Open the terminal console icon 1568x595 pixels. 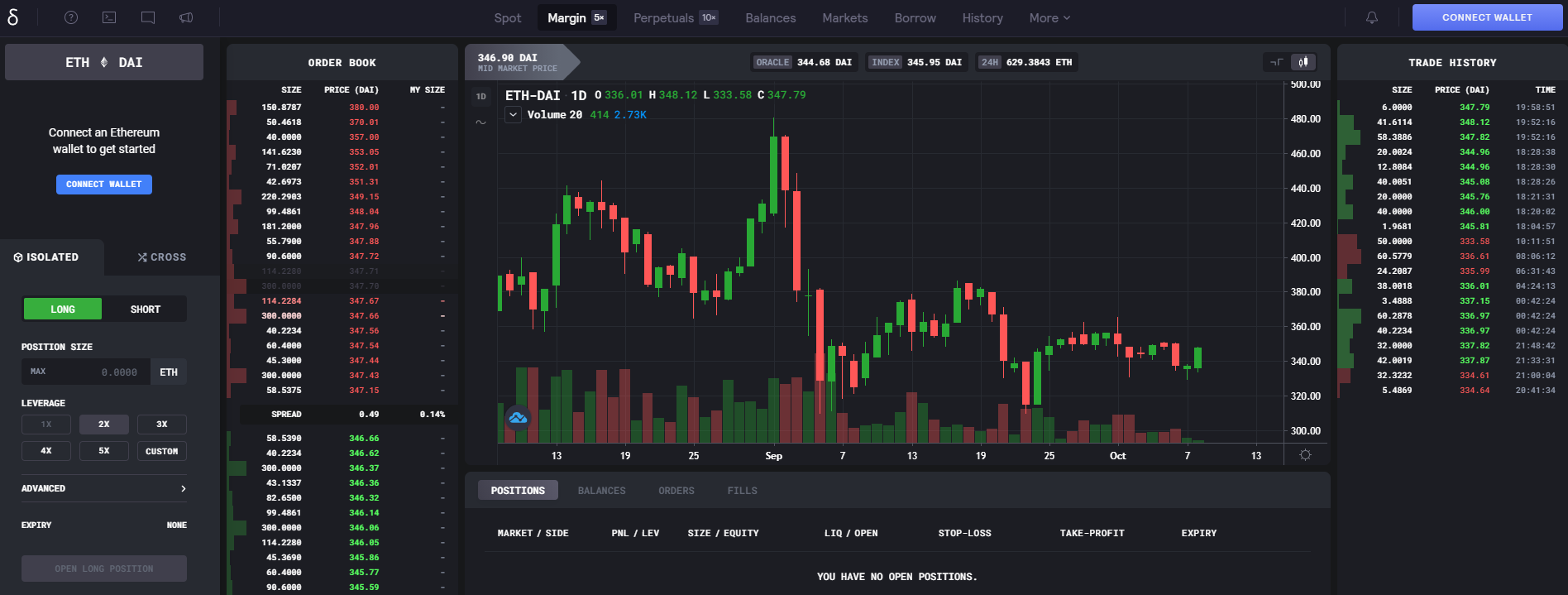point(109,17)
